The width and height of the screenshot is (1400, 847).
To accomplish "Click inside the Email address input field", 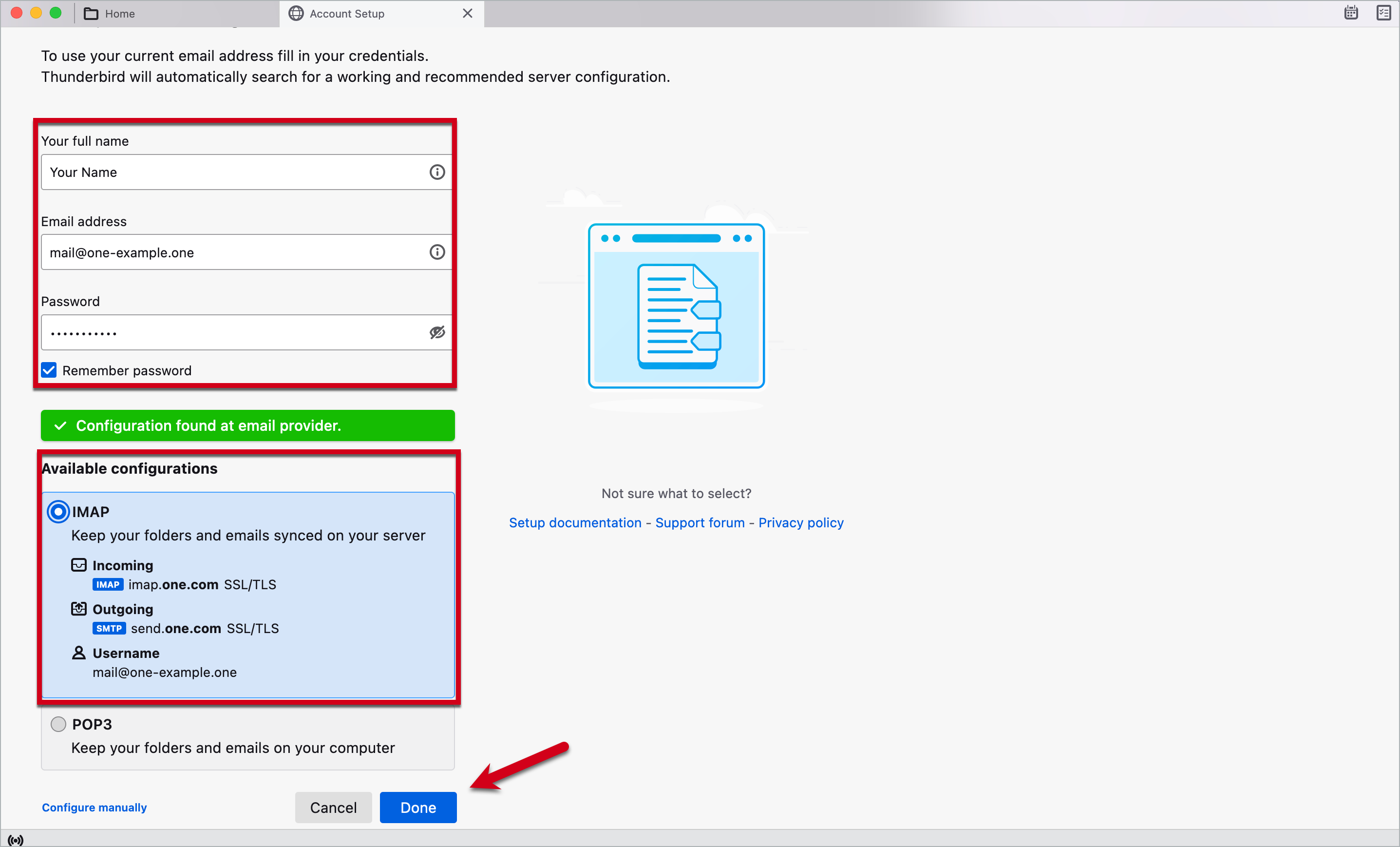I will point(227,252).
